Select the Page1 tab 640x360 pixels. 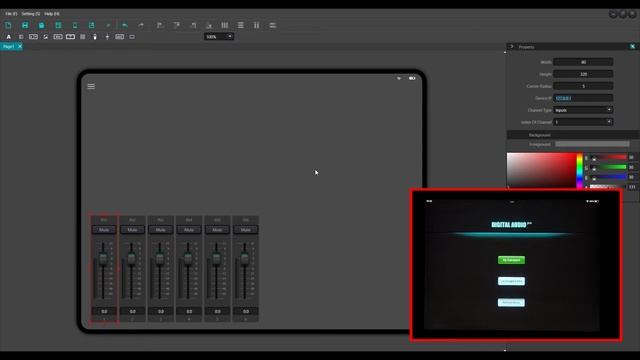tap(8, 47)
